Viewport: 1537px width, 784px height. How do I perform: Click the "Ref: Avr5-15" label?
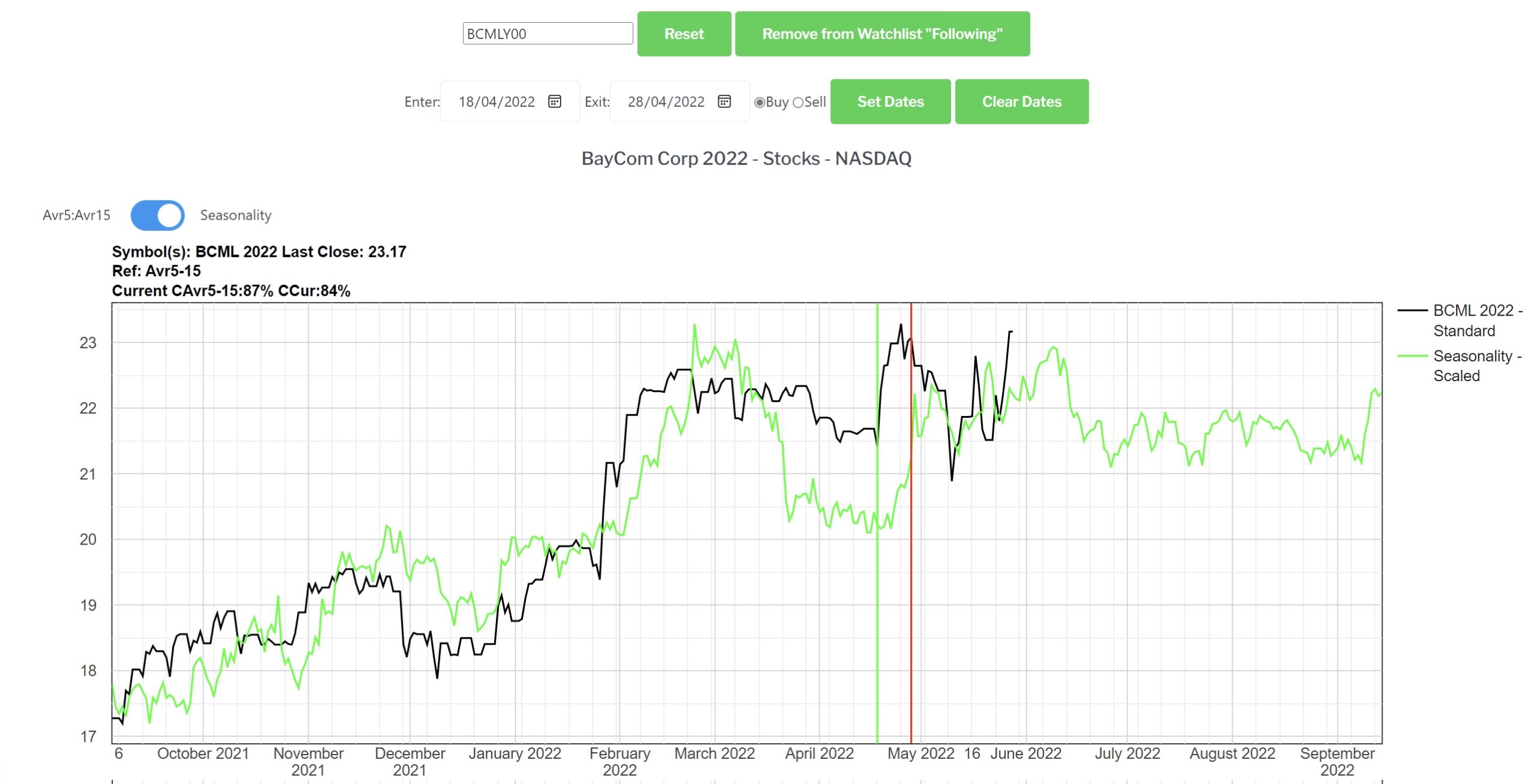tap(156, 271)
